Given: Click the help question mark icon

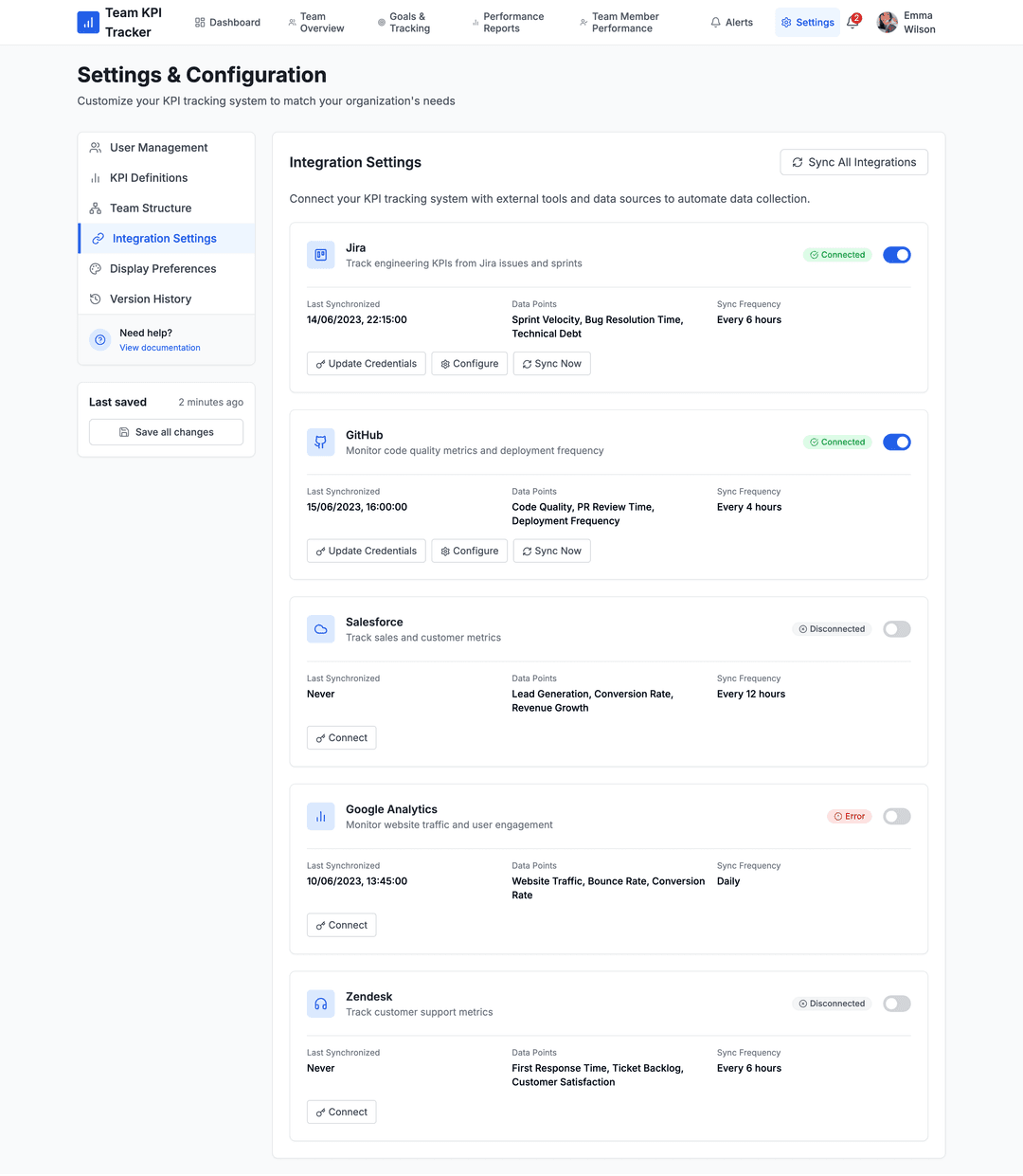Looking at the screenshot, I should 99,339.
